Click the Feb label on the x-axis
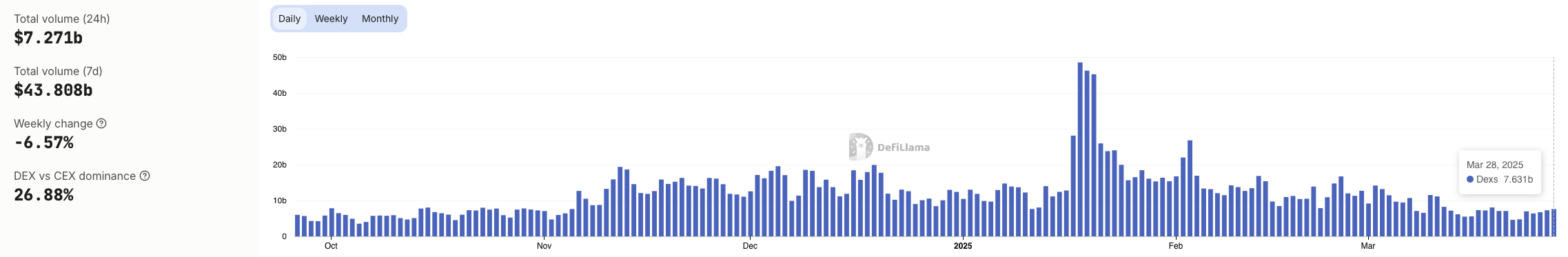The image size is (1568, 257). (x=1176, y=246)
